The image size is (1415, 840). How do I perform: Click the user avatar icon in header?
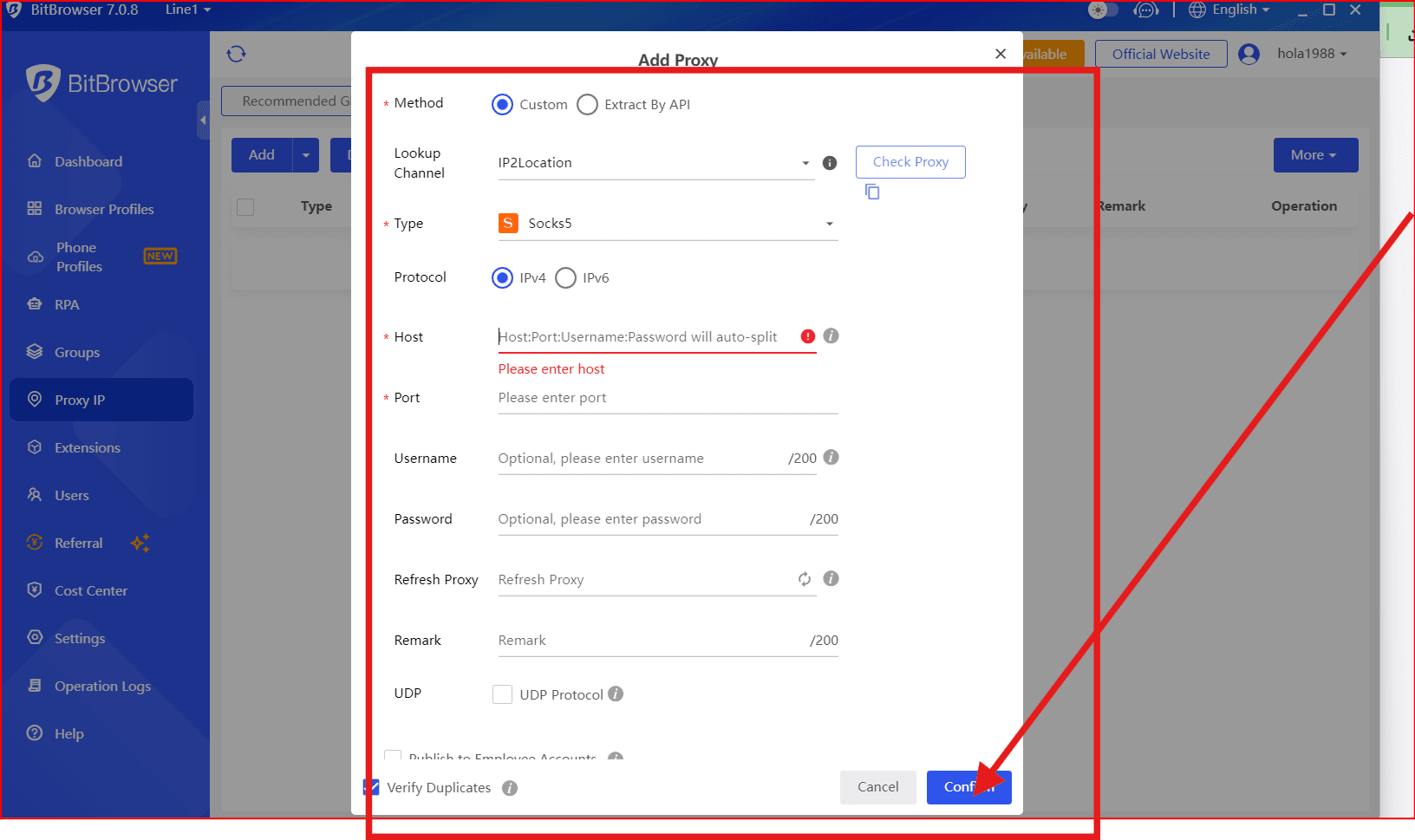(x=1249, y=54)
